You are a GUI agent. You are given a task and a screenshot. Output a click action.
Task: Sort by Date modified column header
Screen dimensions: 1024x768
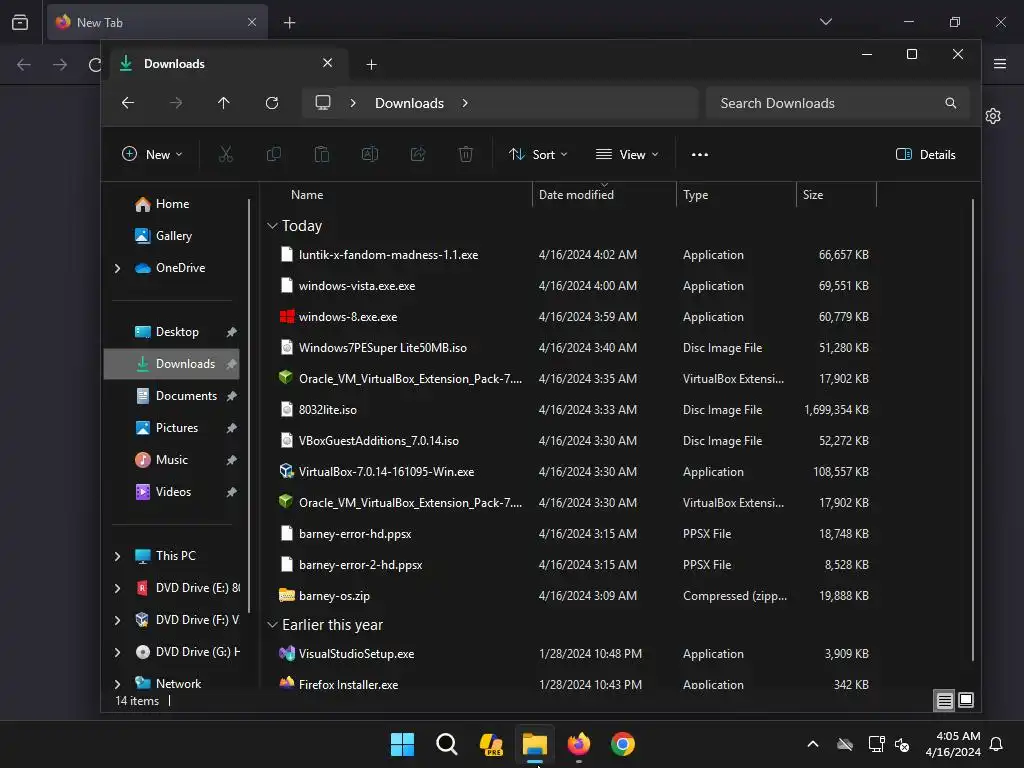pos(576,195)
